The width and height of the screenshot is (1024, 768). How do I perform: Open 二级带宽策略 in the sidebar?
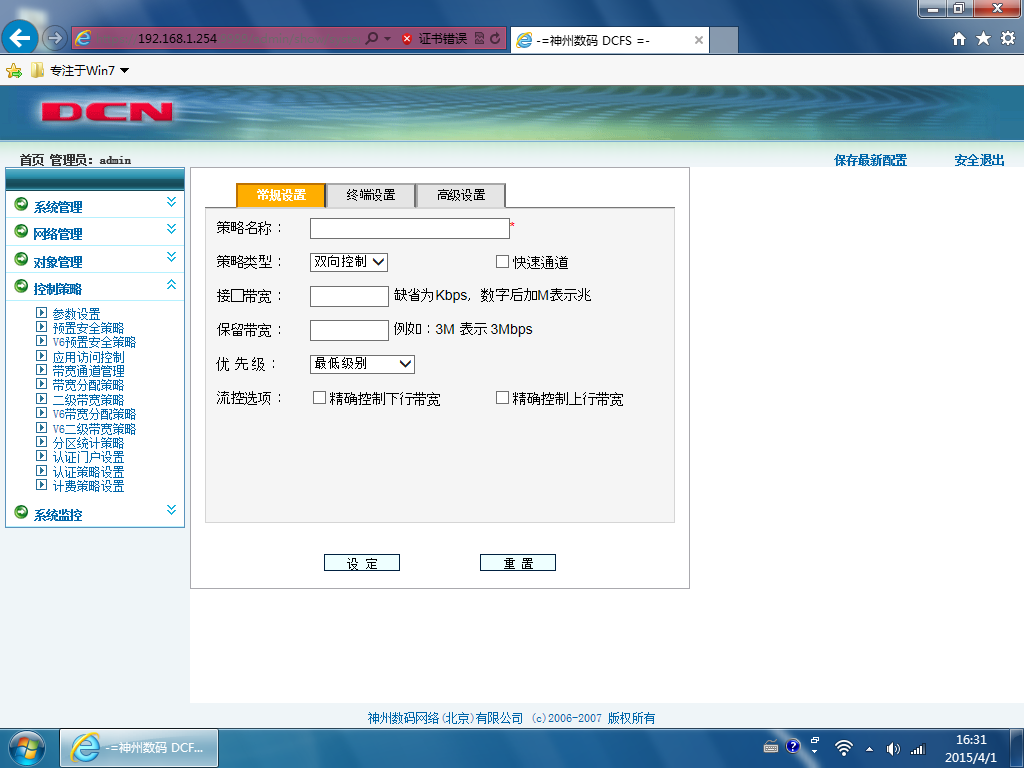point(88,400)
